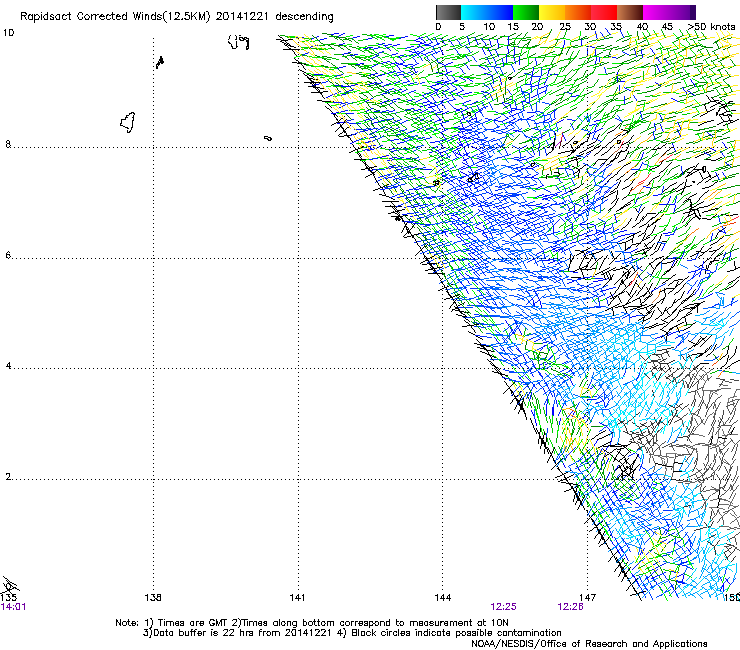Screen dimensions: 740x650
Task: Click the small island outline near 10N, 140
Action: pos(238,42)
